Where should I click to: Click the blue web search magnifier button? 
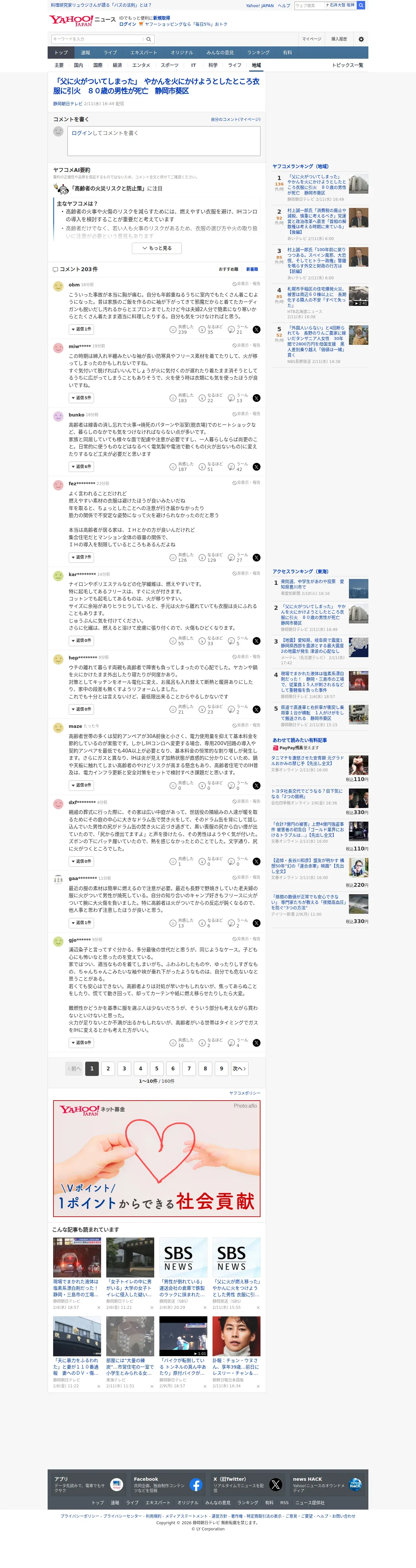[361, 6]
